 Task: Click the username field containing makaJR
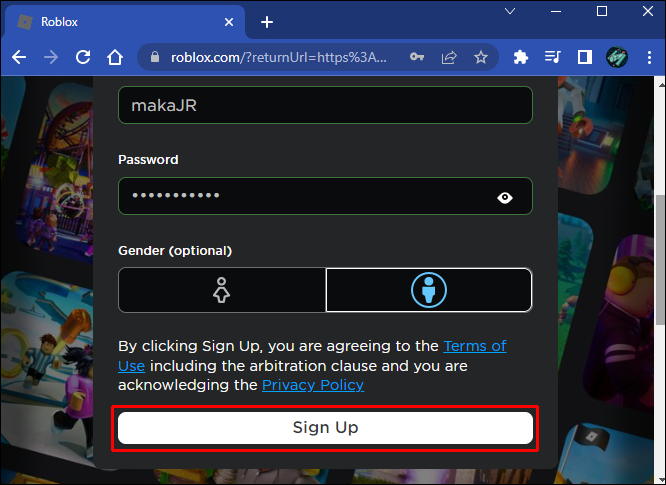(325, 105)
